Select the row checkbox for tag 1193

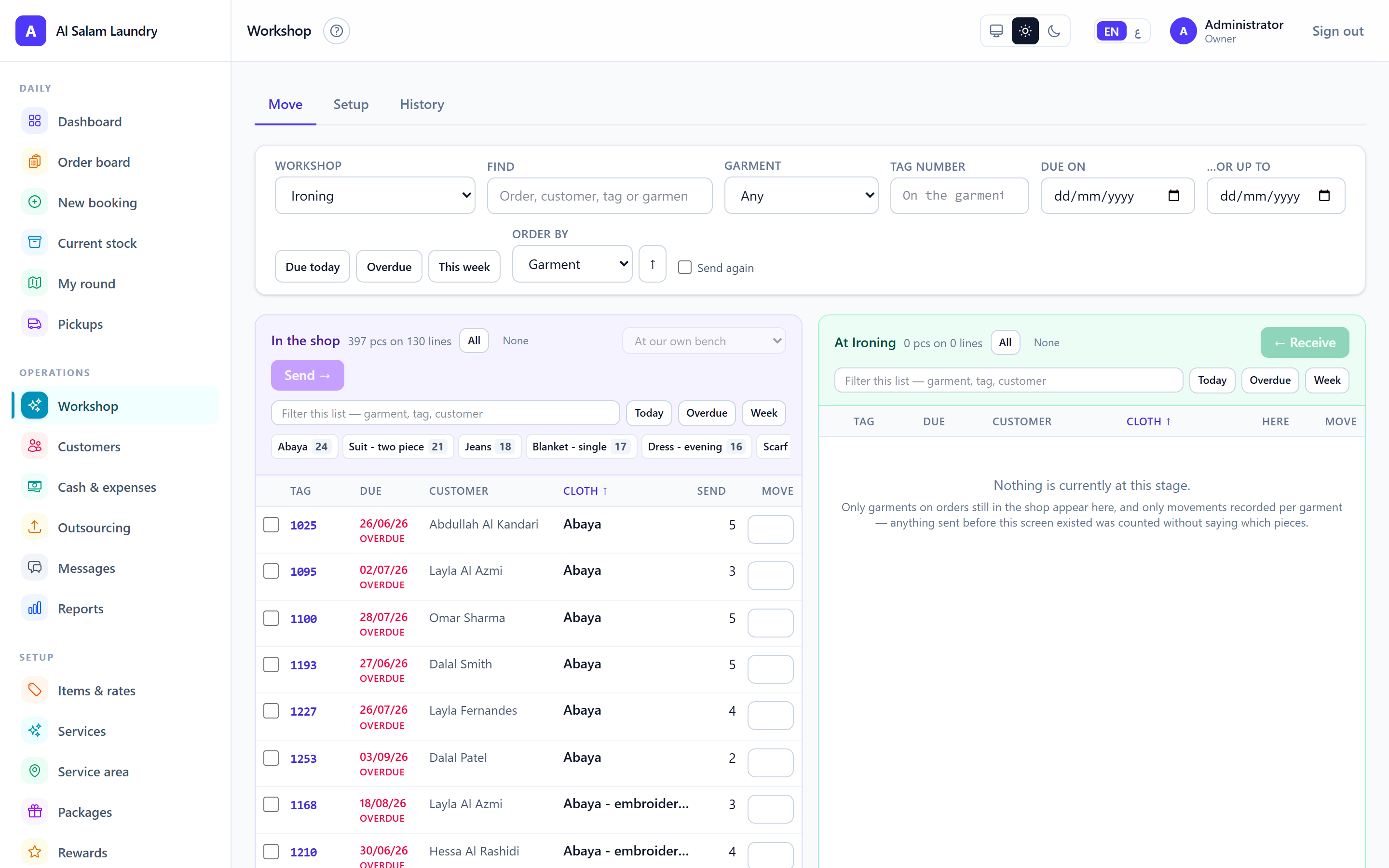point(271,664)
